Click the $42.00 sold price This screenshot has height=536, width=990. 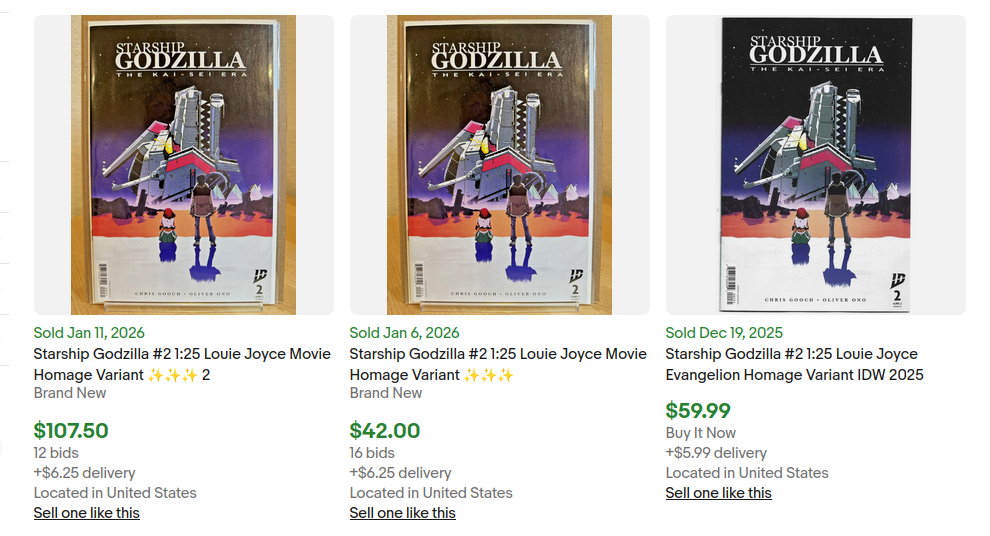(x=385, y=431)
